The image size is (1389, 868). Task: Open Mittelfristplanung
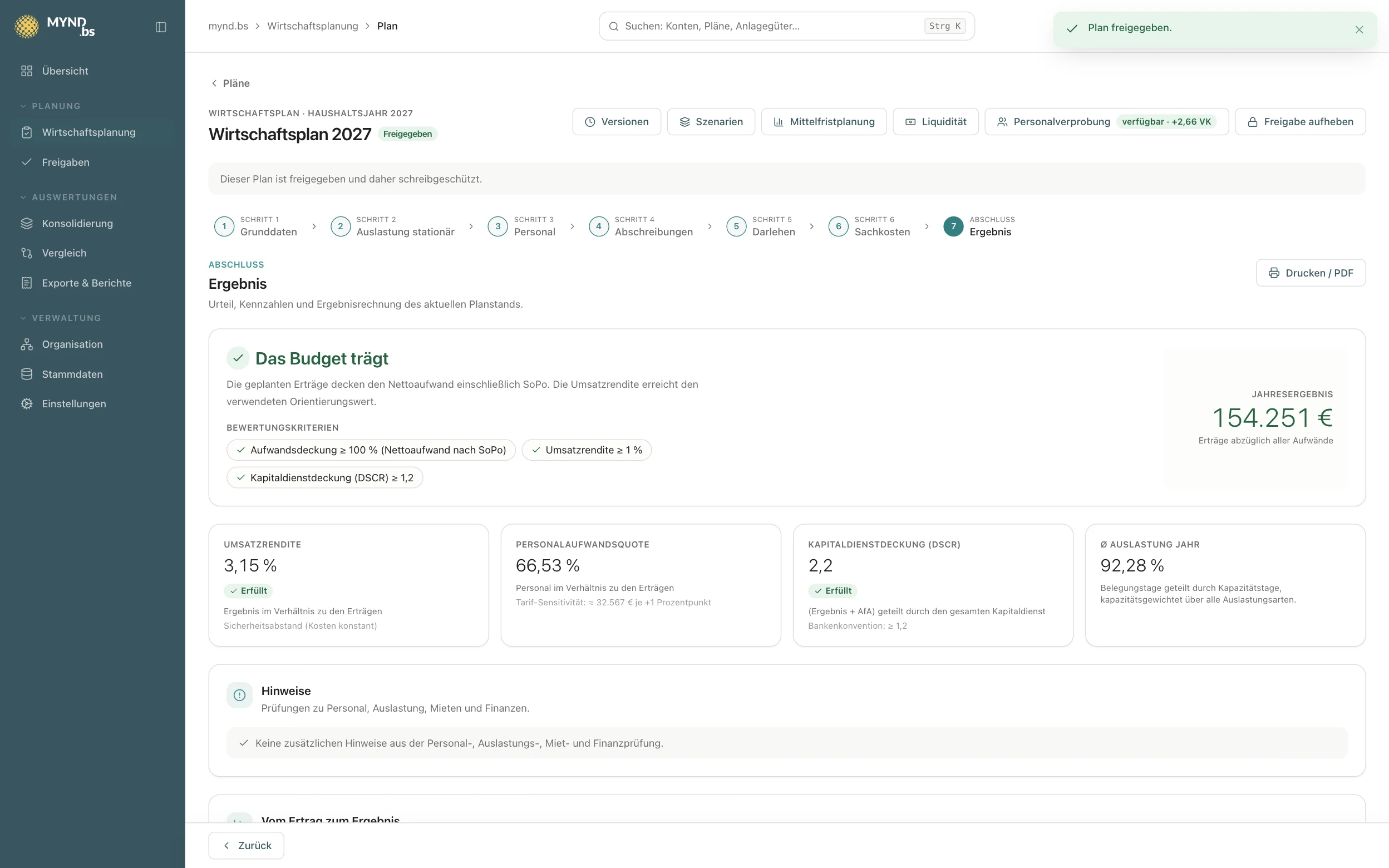click(x=824, y=122)
